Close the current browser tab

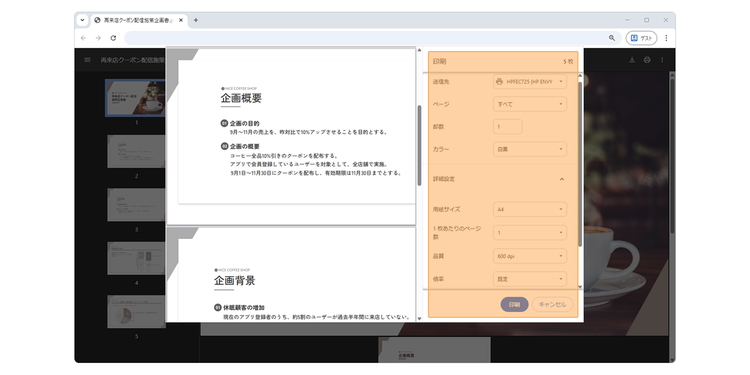[x=181, y=20]
